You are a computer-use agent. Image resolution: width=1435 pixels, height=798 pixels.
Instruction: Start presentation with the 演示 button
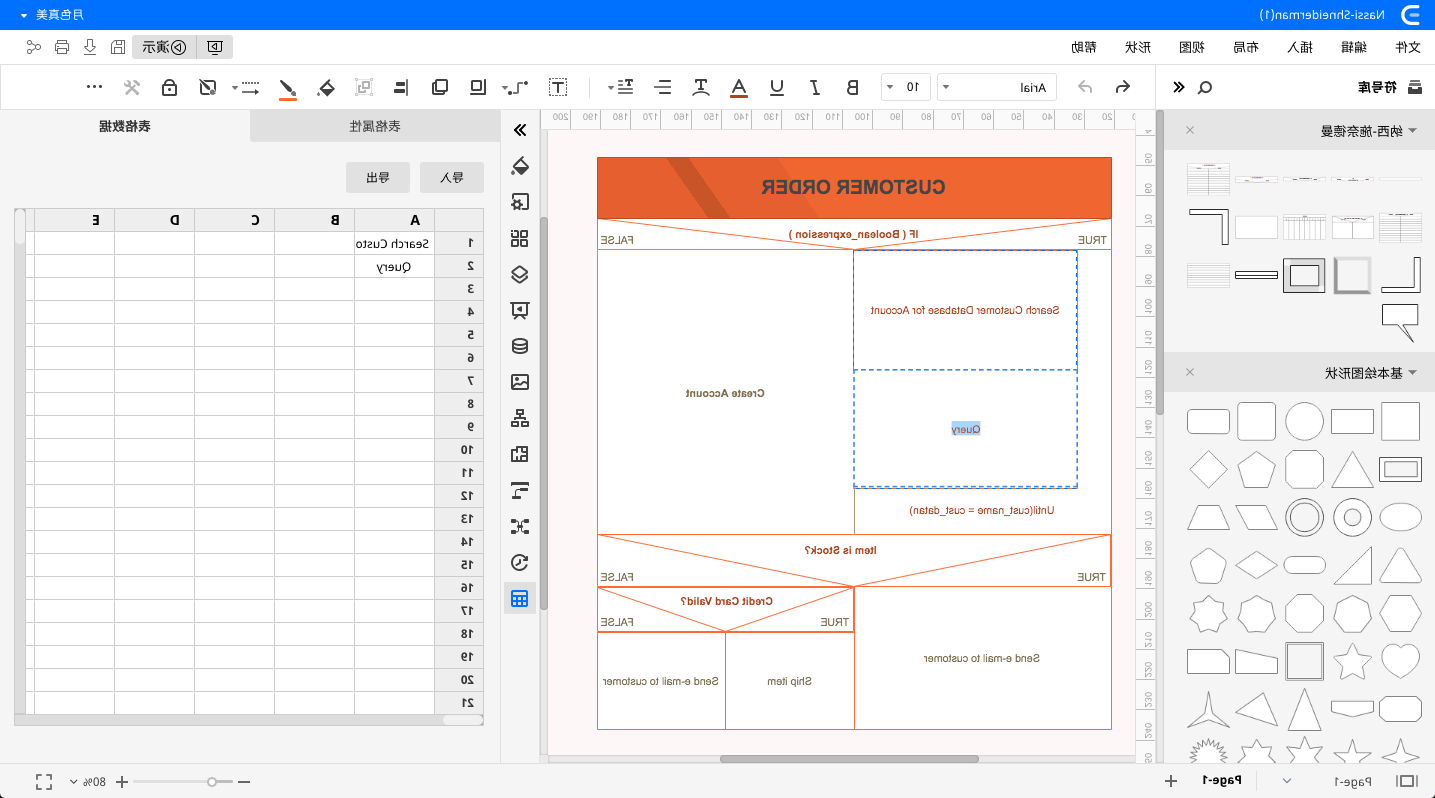[x=164, y=47]
